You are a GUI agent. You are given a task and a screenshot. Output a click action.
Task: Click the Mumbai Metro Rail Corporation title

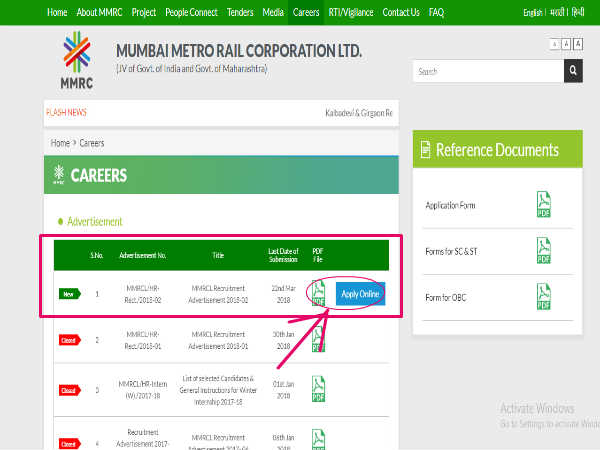click(x=239, y=51)
